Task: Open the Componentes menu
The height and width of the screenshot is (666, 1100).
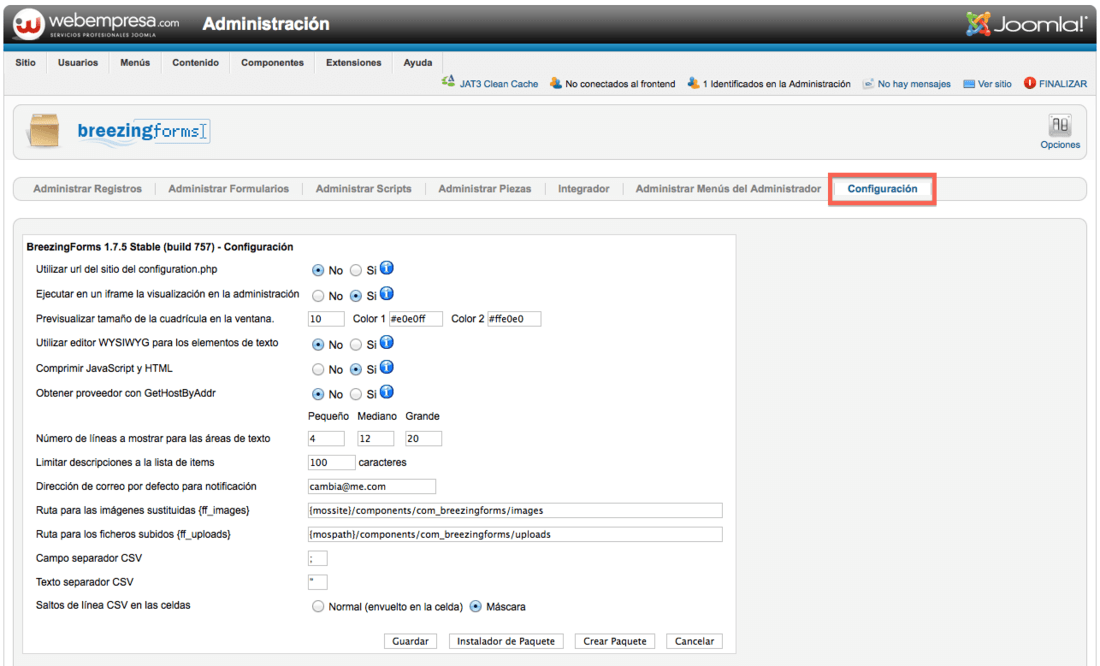Action: [272, 62]
